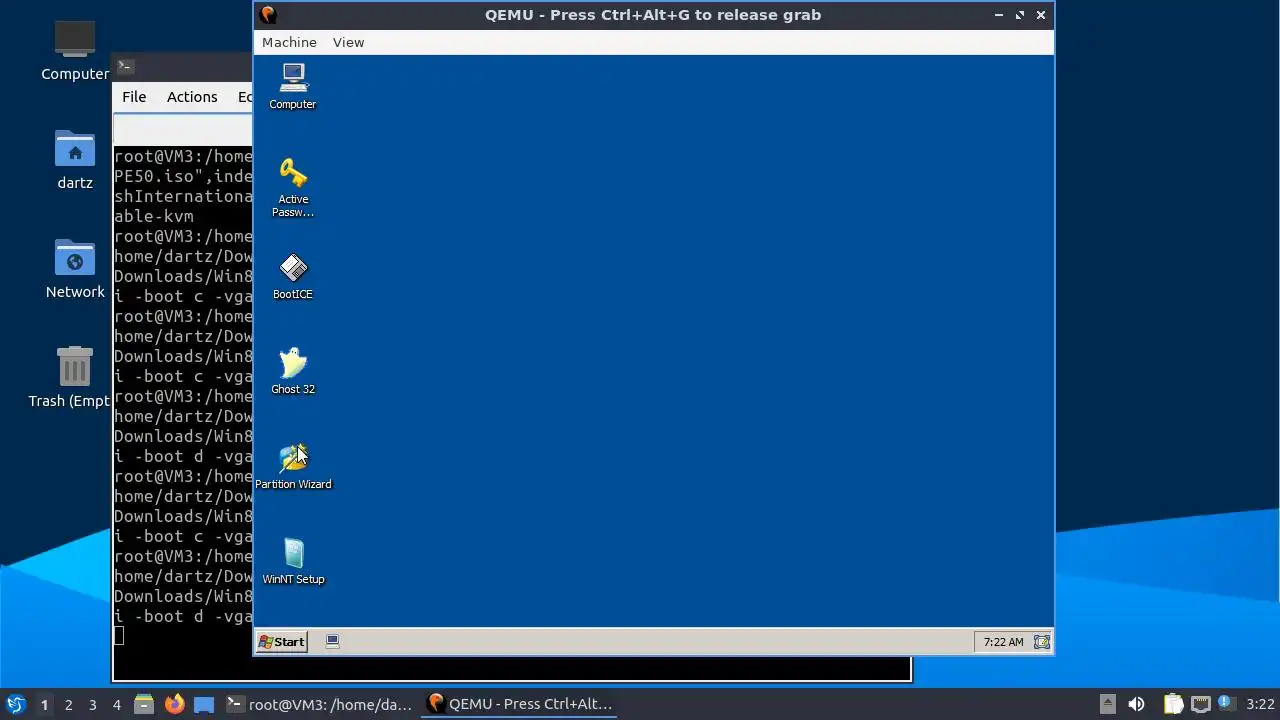
Task: Open the Actions menu in terminal window
Action: click(192, 97)
